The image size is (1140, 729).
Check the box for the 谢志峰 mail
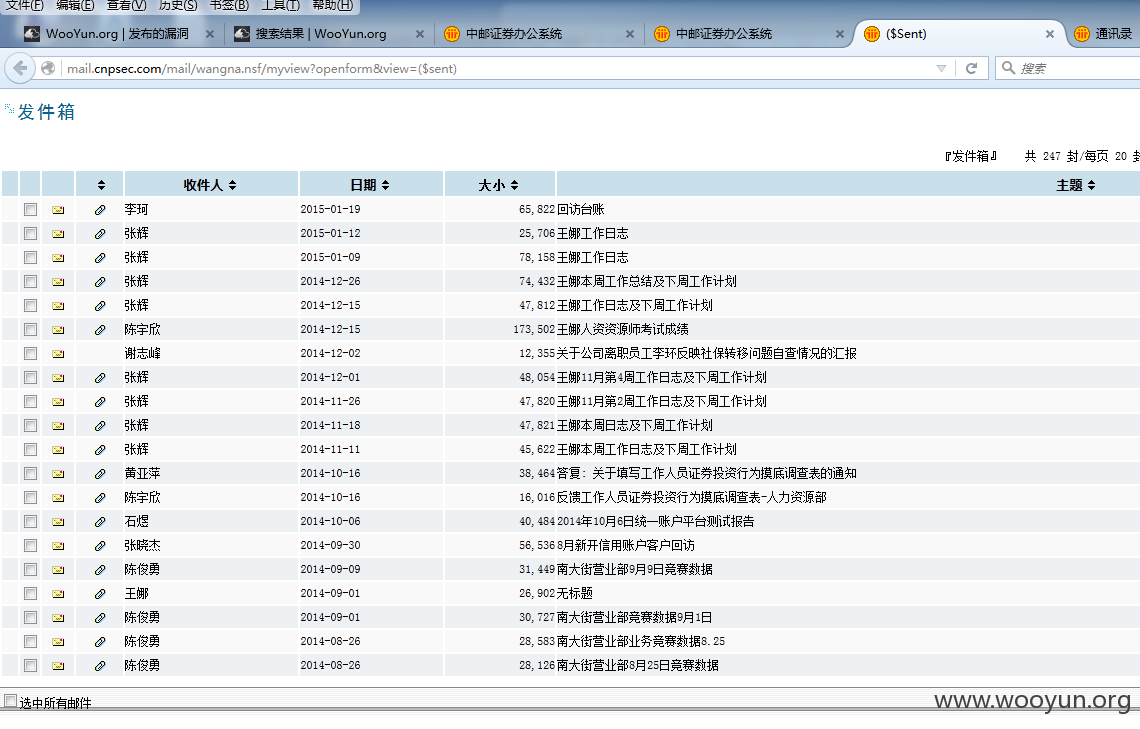pos(30,353)
